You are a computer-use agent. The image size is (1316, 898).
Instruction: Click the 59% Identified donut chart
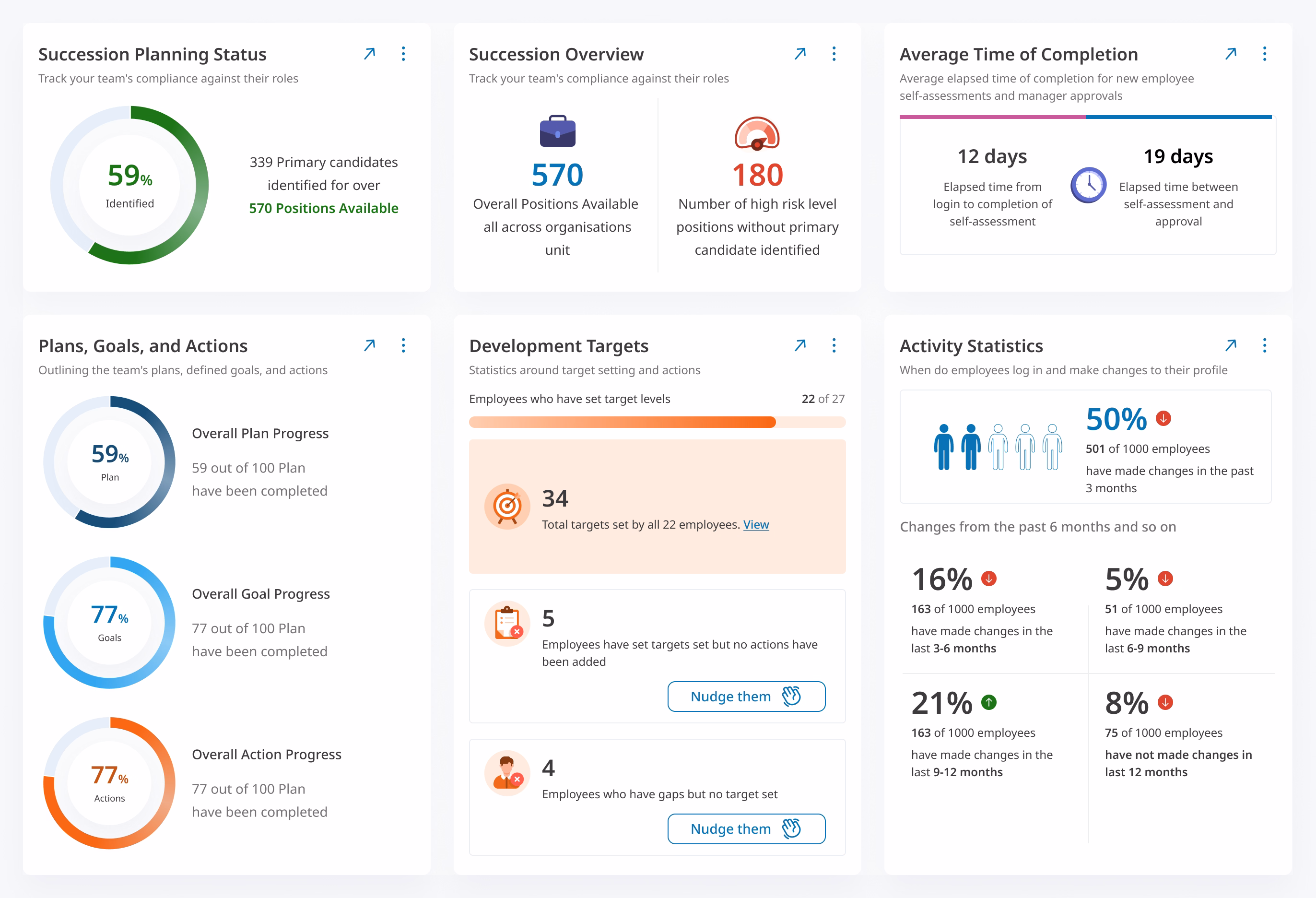point(129,185)
